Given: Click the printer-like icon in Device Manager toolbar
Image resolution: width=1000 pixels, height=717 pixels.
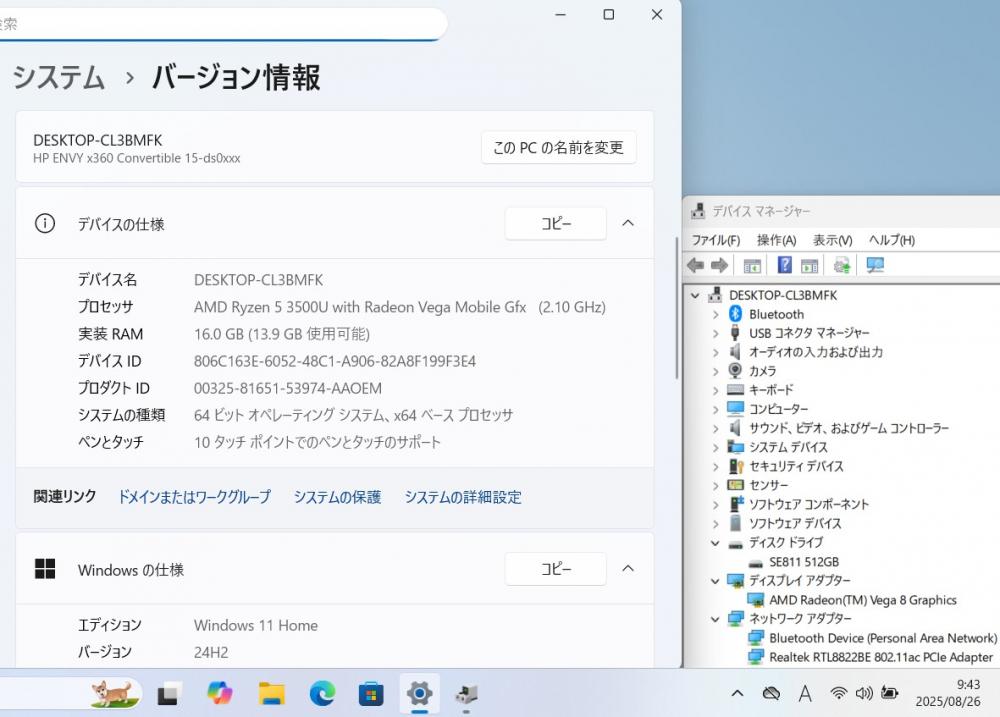Looking at the screenshot, I should (x=842, y=265).
